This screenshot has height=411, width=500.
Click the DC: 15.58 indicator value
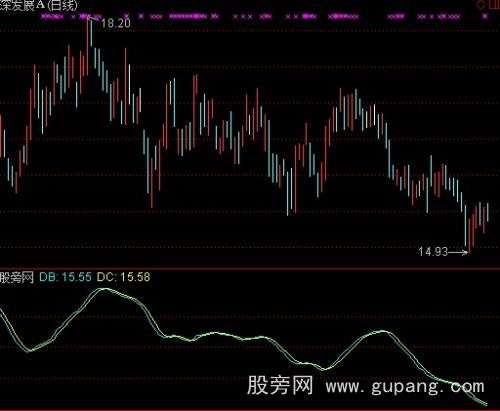pos(124,277)
